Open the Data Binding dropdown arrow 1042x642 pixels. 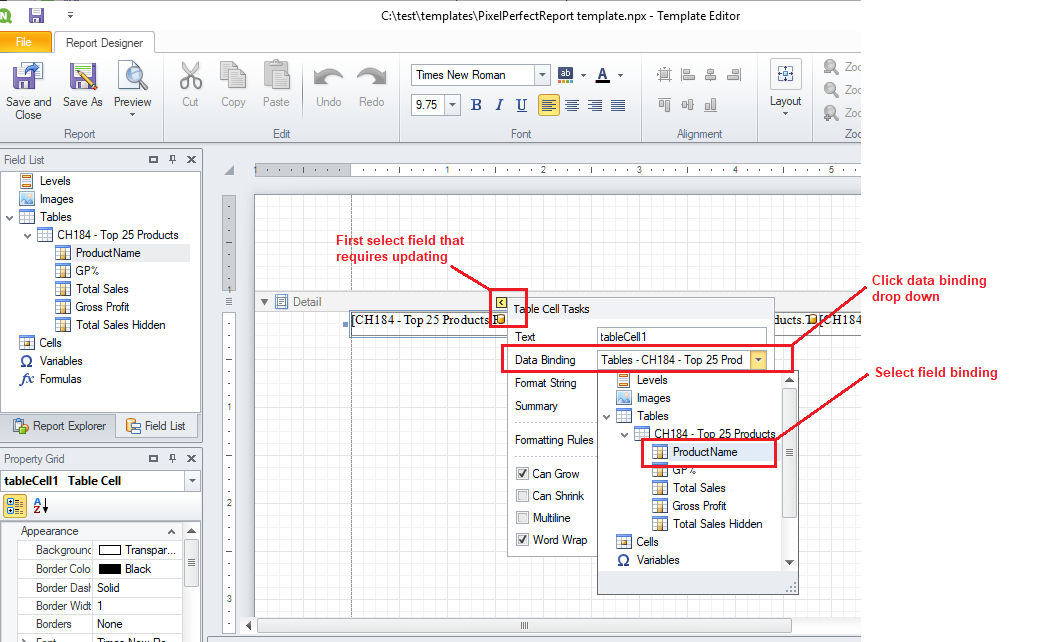click(x=758, y=360)
